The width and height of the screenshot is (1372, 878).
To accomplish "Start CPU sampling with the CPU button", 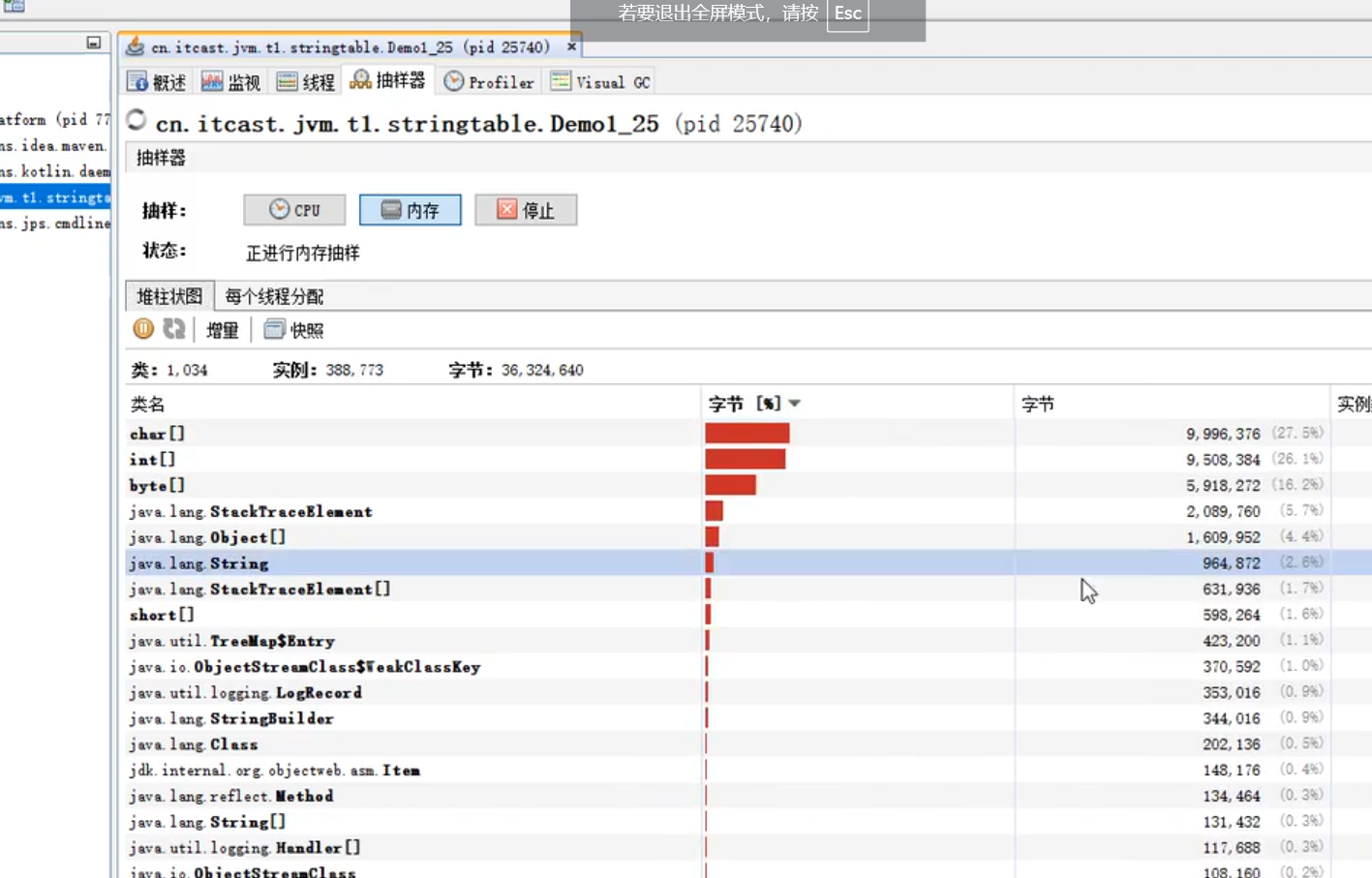I will [294, 210].
